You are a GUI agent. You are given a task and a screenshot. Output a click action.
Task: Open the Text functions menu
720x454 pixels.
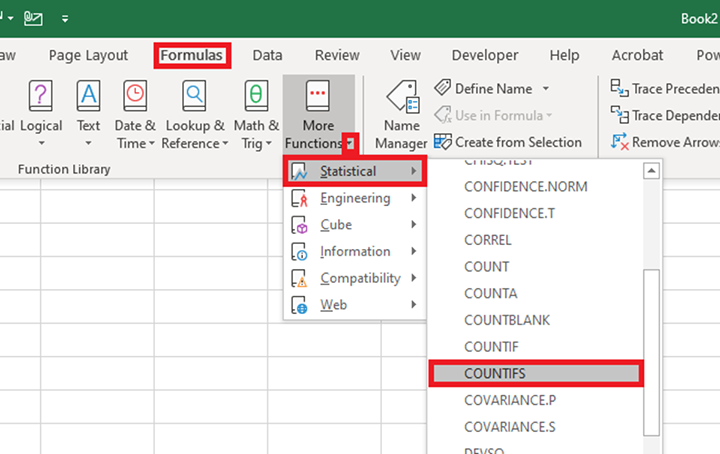point(89,112)
